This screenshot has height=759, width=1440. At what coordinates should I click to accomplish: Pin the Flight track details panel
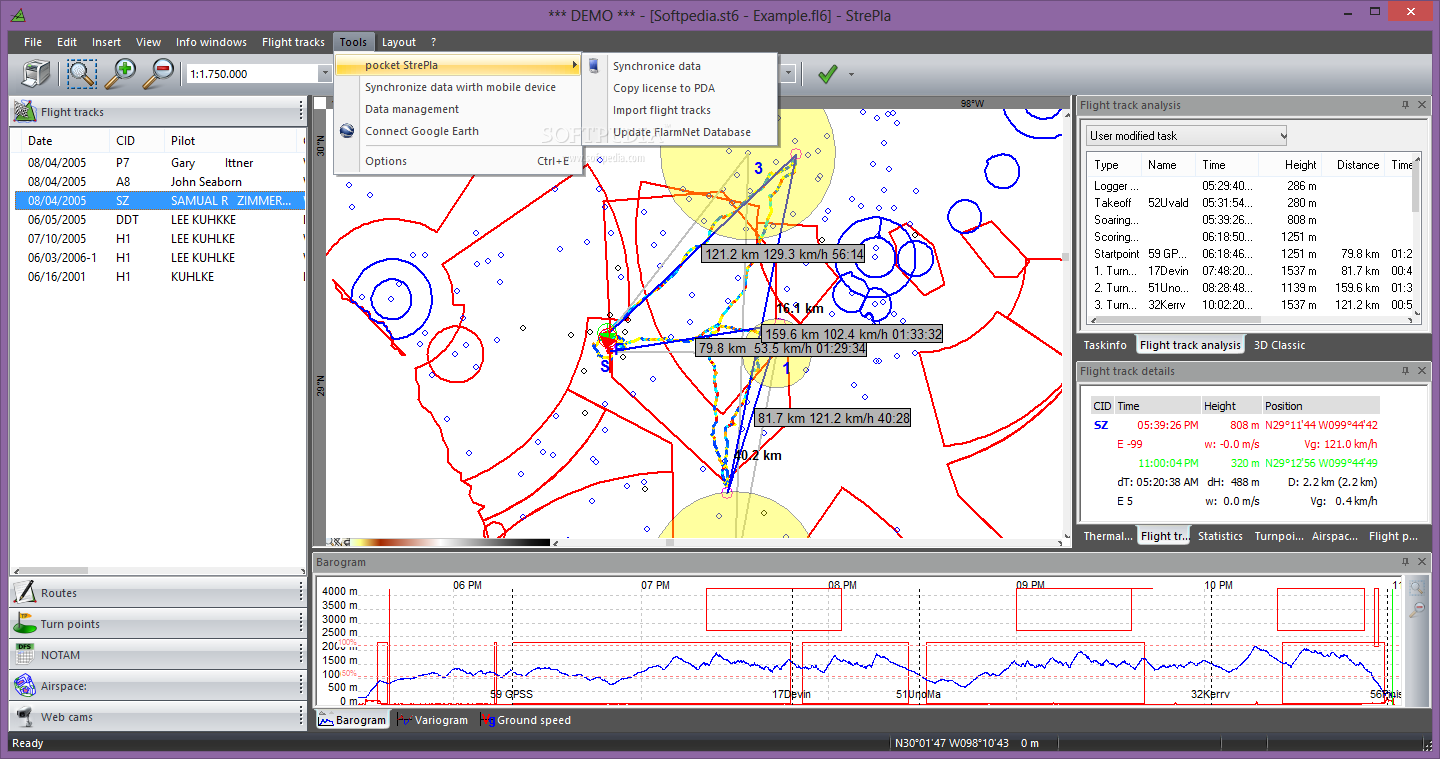click(1404, 371)
